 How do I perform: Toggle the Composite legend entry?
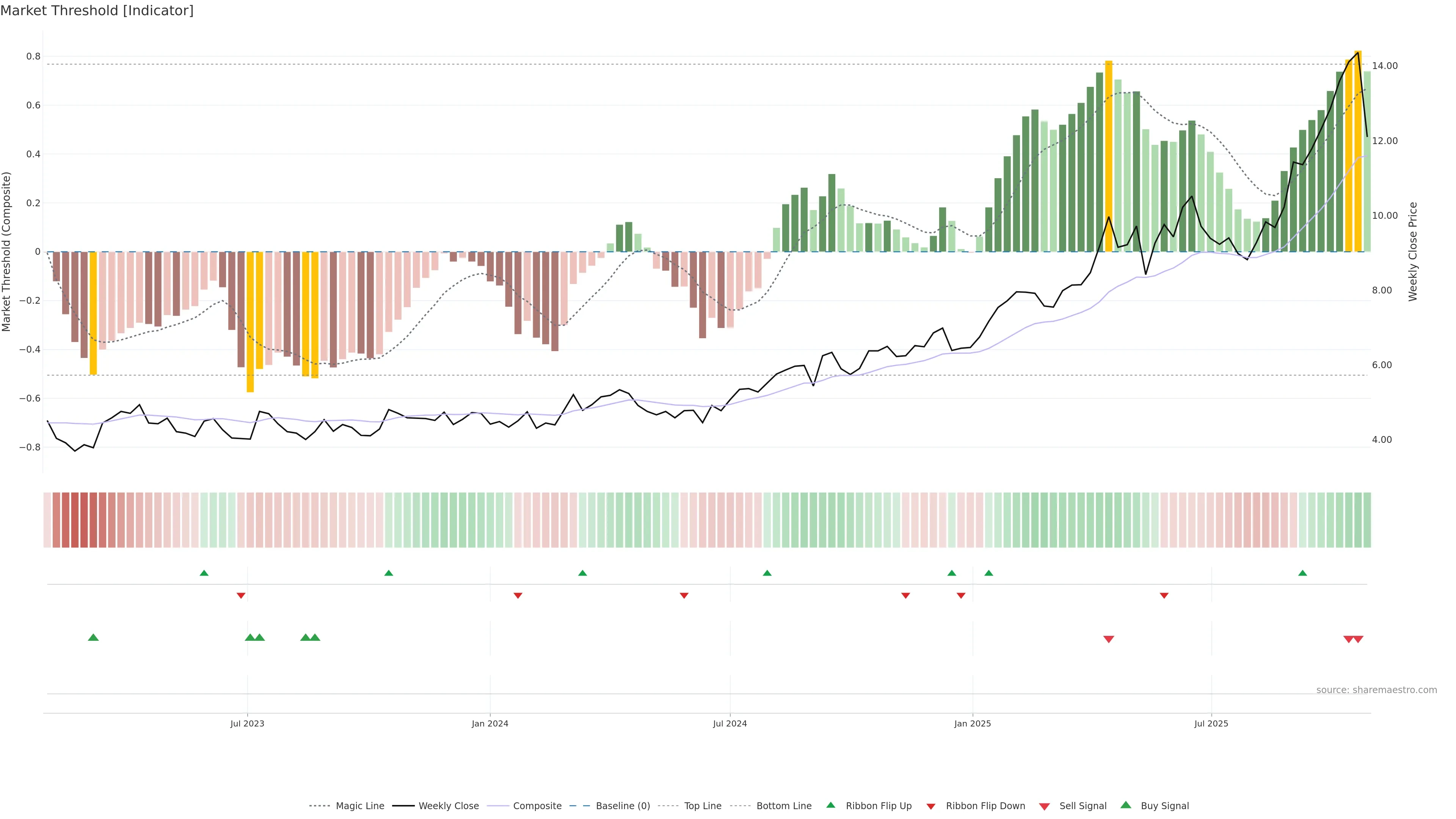click(537, 806)
